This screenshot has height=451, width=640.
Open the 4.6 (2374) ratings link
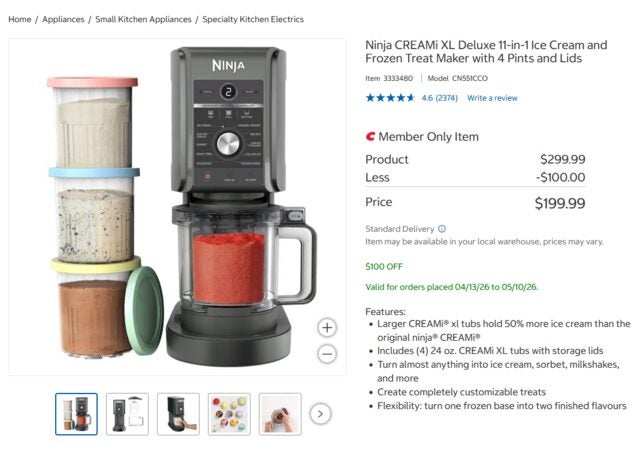[440, 98]
